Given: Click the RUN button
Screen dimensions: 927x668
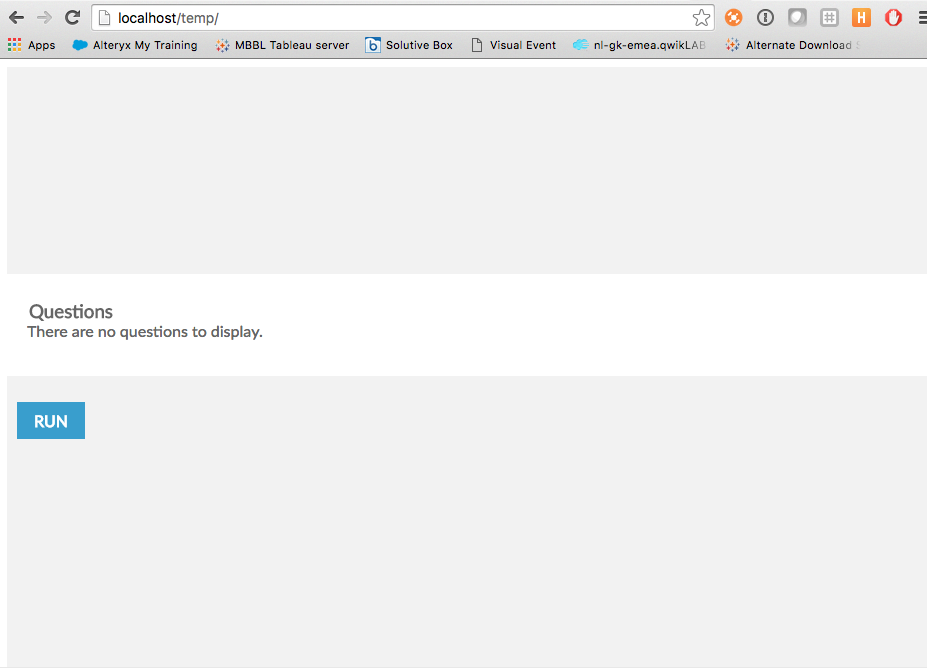Looking at the screenshot, I should [50, 420].
